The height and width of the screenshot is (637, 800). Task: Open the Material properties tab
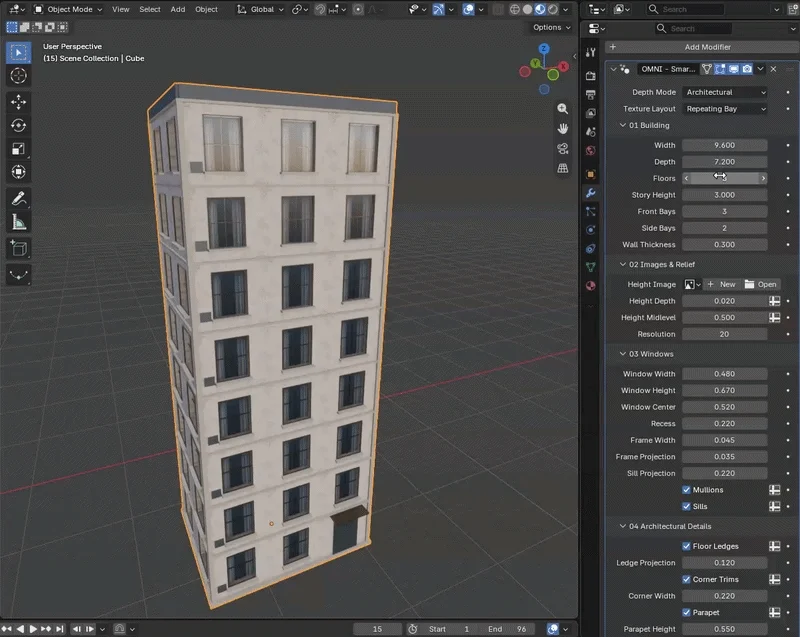click(x=591, y=286)
